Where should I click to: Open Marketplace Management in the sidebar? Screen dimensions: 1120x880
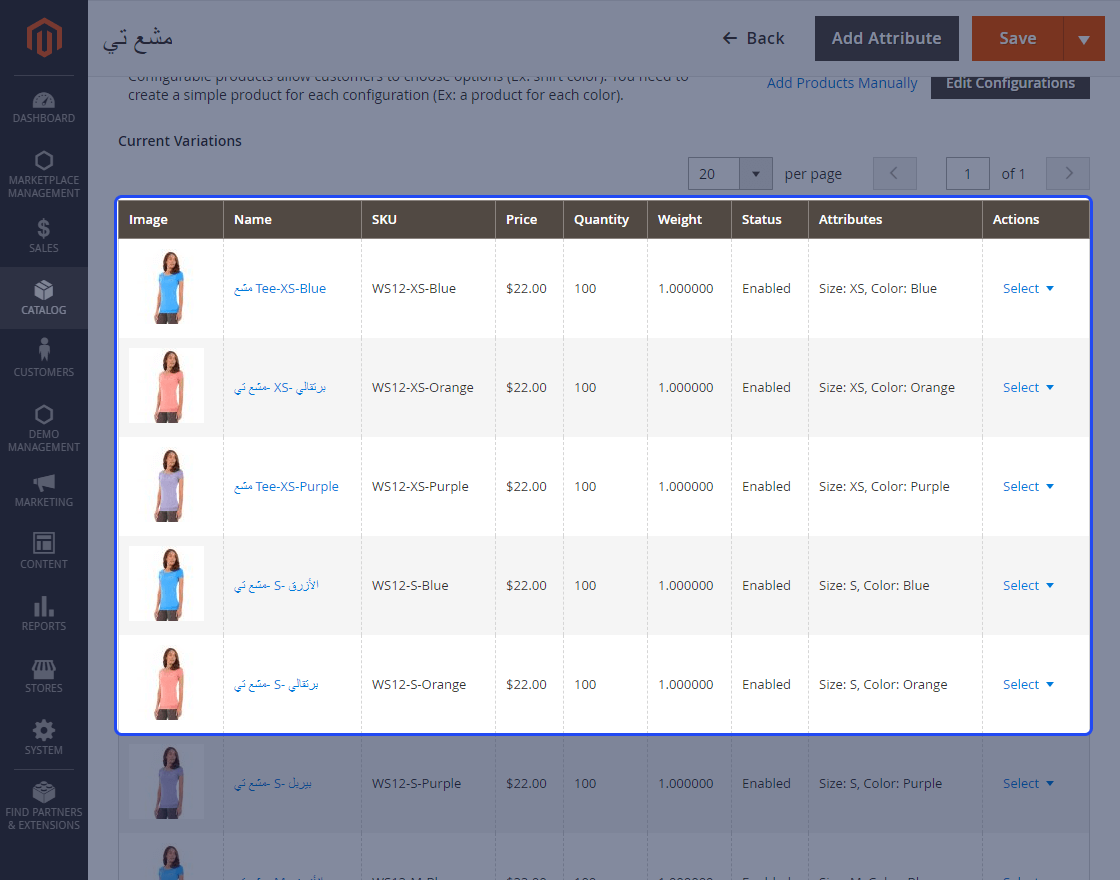[x=44, y=174]
